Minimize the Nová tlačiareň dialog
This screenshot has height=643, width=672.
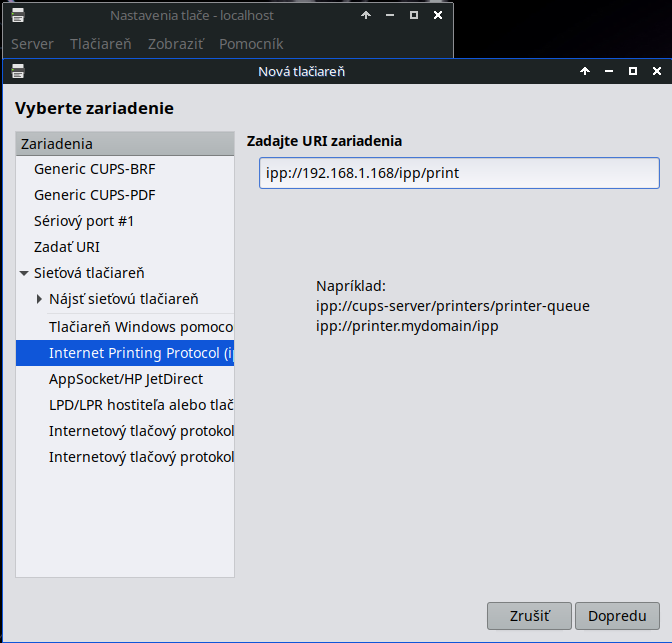point(609,72)
